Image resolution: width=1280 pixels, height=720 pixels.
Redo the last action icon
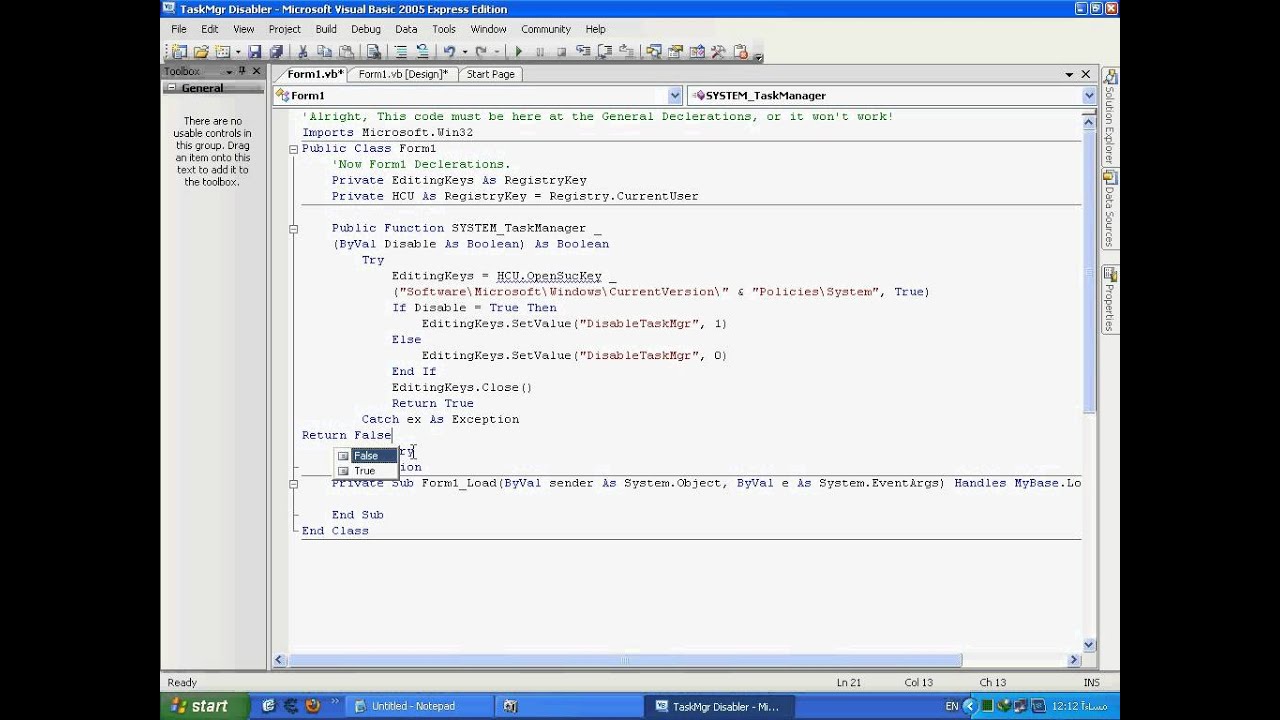click(481, 52)
